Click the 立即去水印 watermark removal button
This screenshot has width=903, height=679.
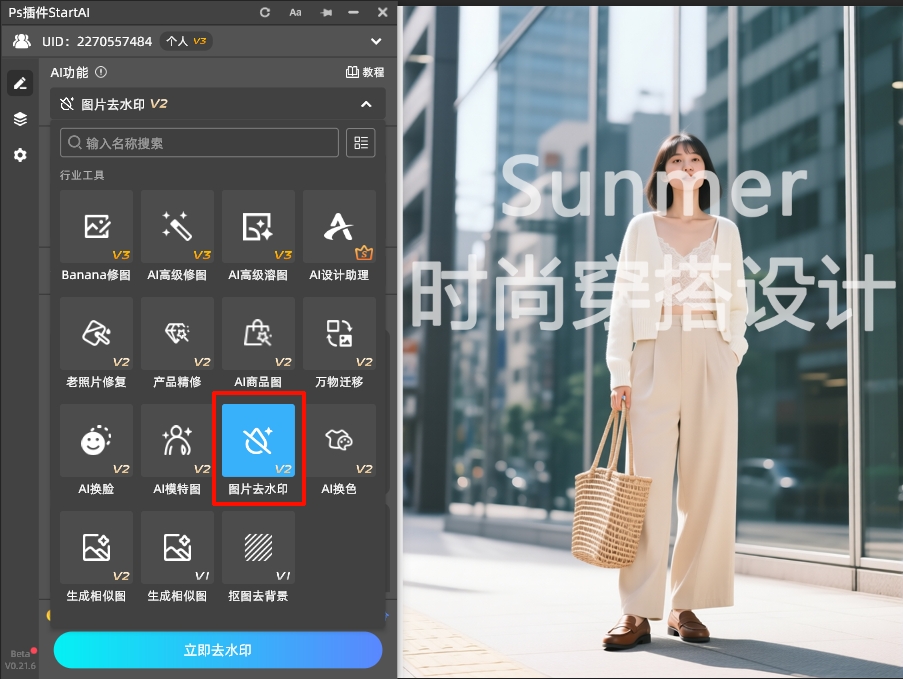point(217,650)
